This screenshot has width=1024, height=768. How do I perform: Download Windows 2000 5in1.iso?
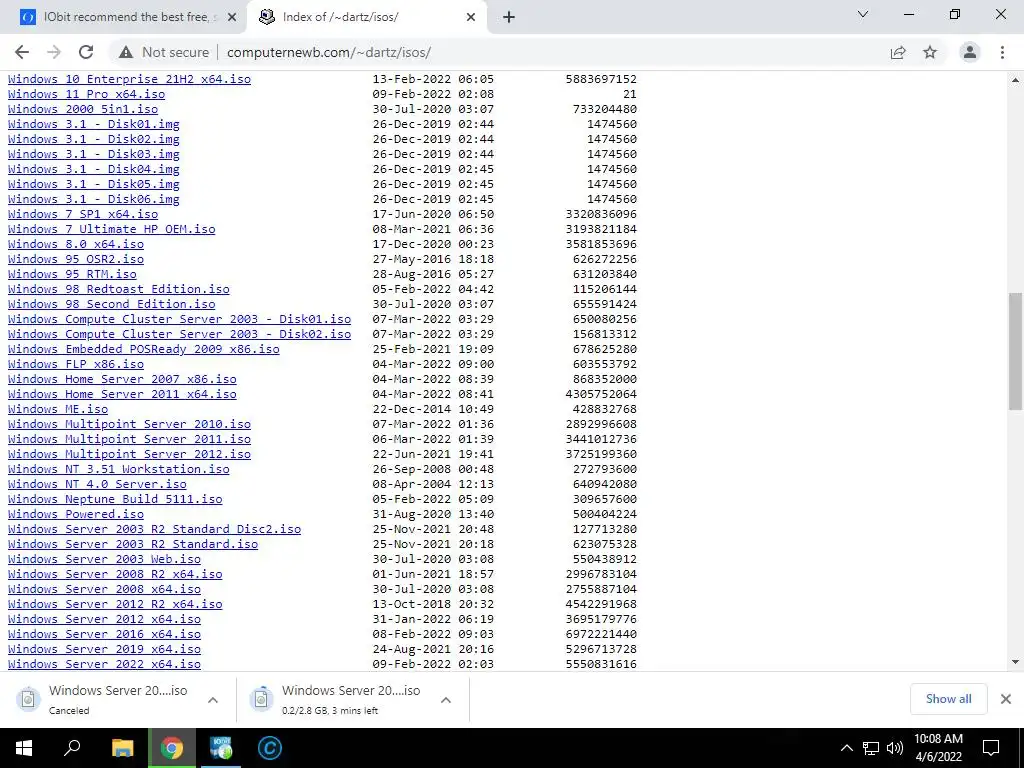83,109
